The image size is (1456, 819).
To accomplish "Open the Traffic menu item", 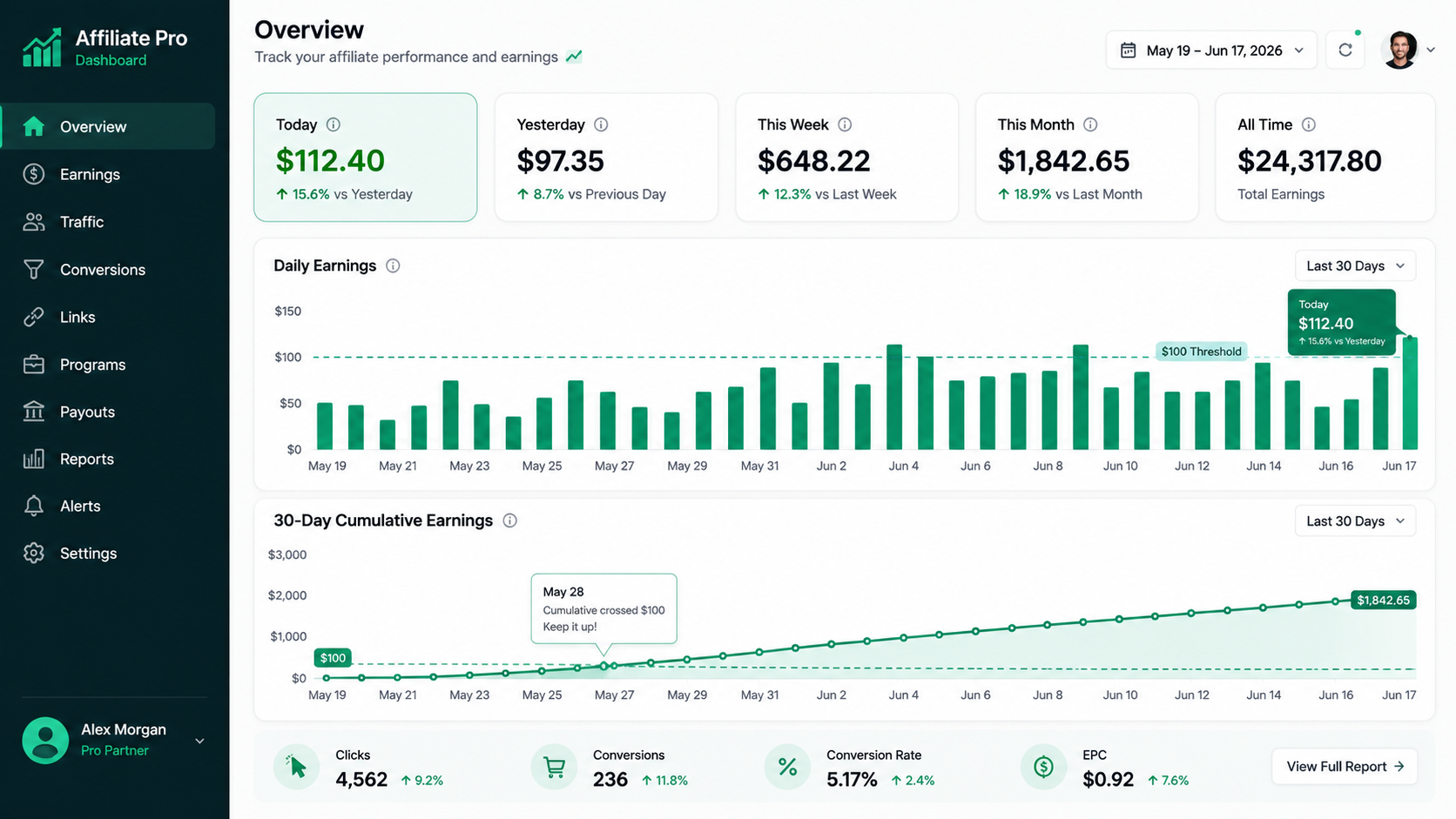I will 108,222.
